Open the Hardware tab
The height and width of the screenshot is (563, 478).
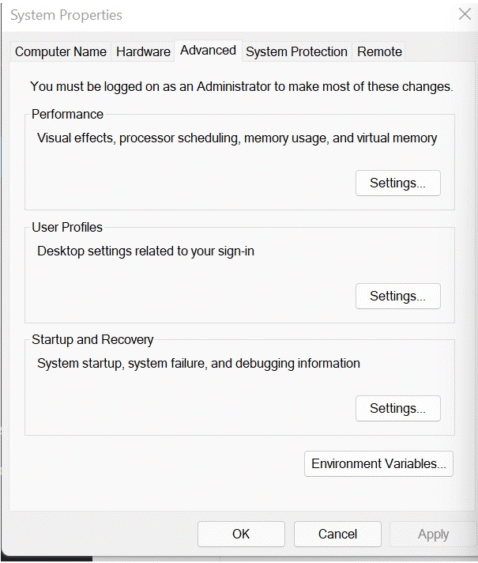[143, 52]
